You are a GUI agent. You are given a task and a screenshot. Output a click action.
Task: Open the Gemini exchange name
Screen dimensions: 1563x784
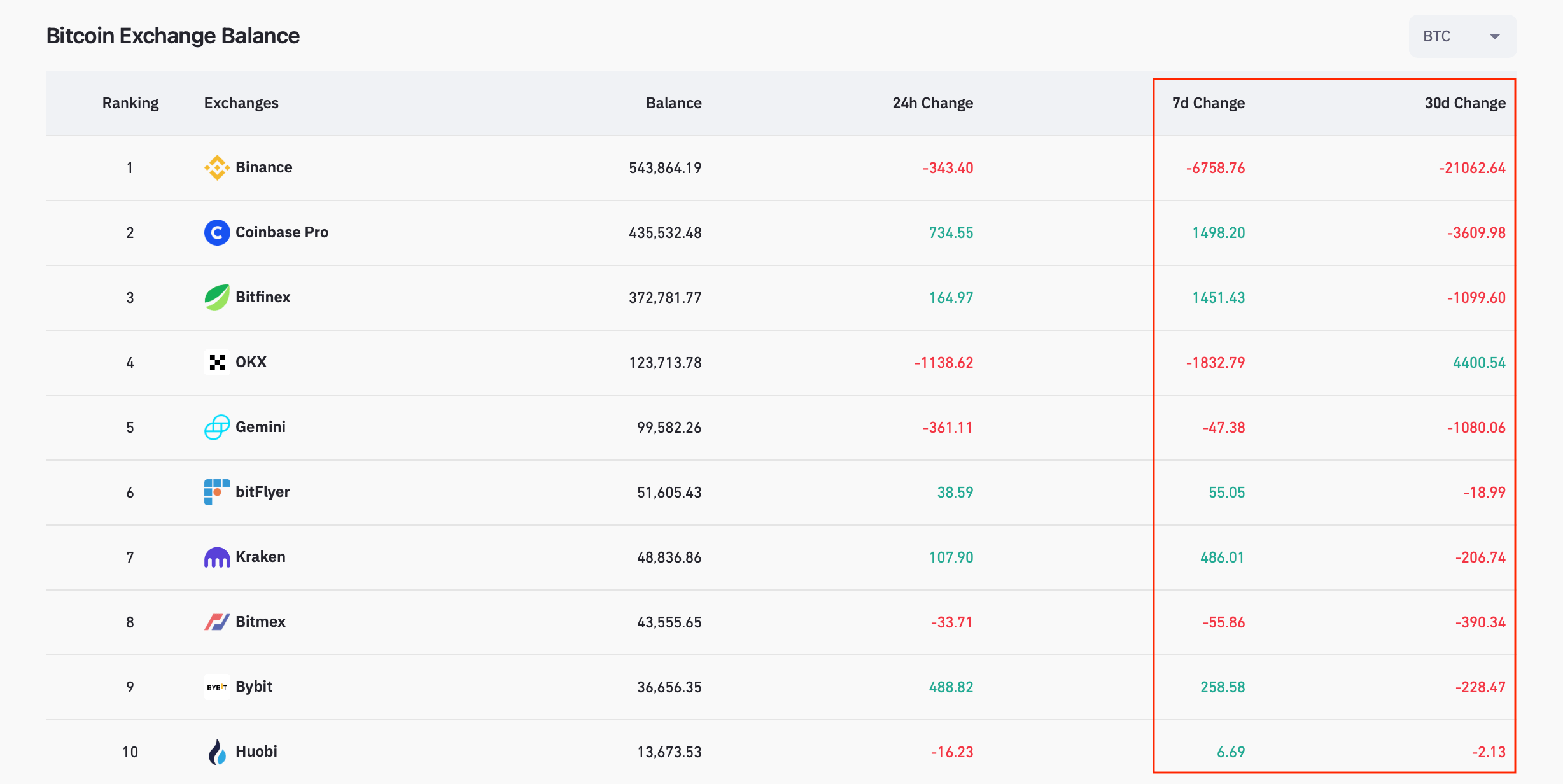(260, 427)
